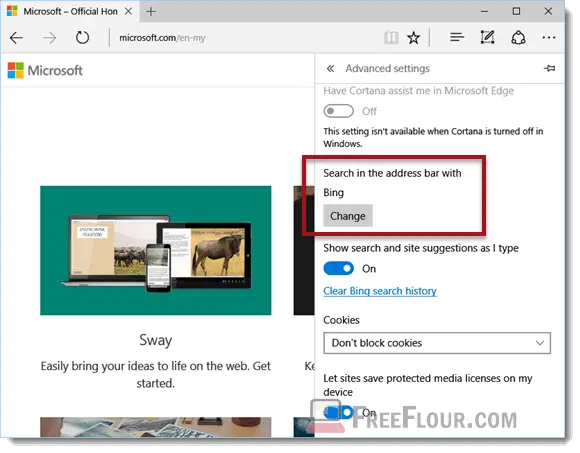Click the forward navigation arrow
The height and width of the screenshot is (453, 580).
pyautogui.click(x=49, y=38)
